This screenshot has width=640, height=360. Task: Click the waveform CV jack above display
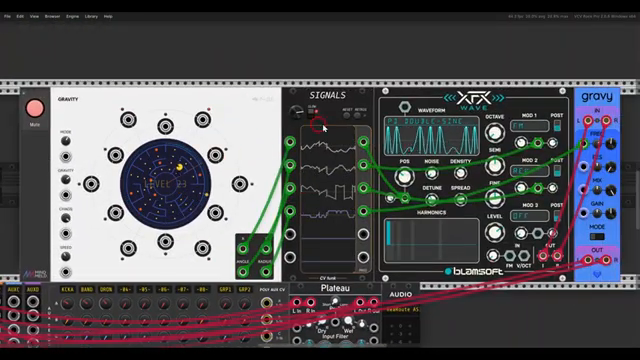pos(404,107)
